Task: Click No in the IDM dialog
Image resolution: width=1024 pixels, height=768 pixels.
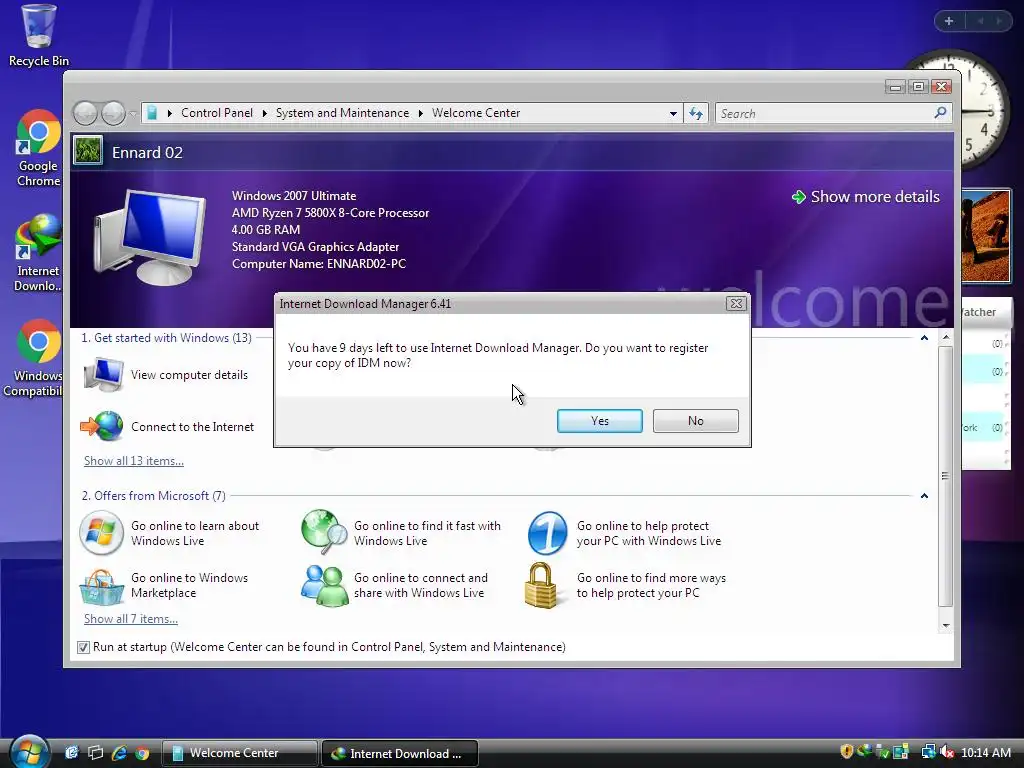Action: (x=696, y=421)
